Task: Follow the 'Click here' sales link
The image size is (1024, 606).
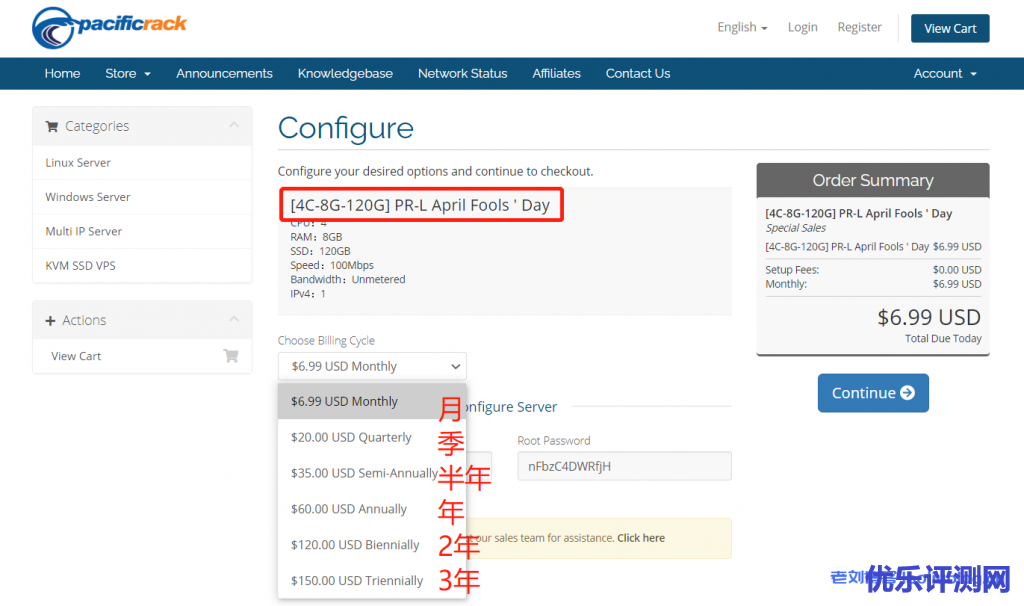Action: click(x=640, y=538)
